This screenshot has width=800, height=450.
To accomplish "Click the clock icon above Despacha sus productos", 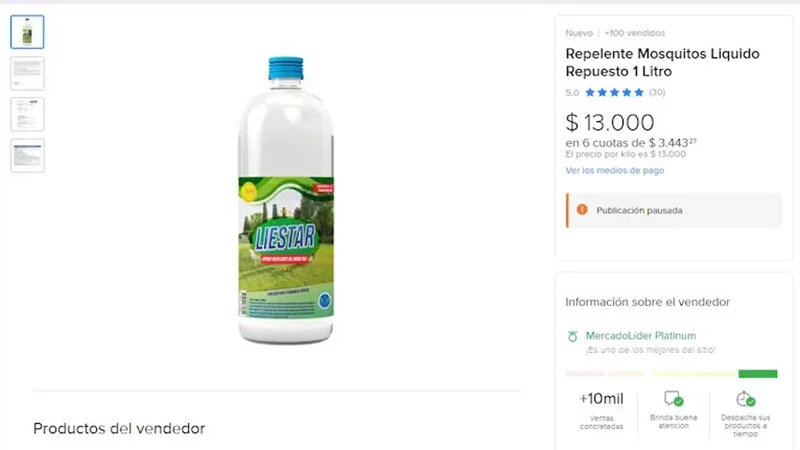I will click(745, 399).
